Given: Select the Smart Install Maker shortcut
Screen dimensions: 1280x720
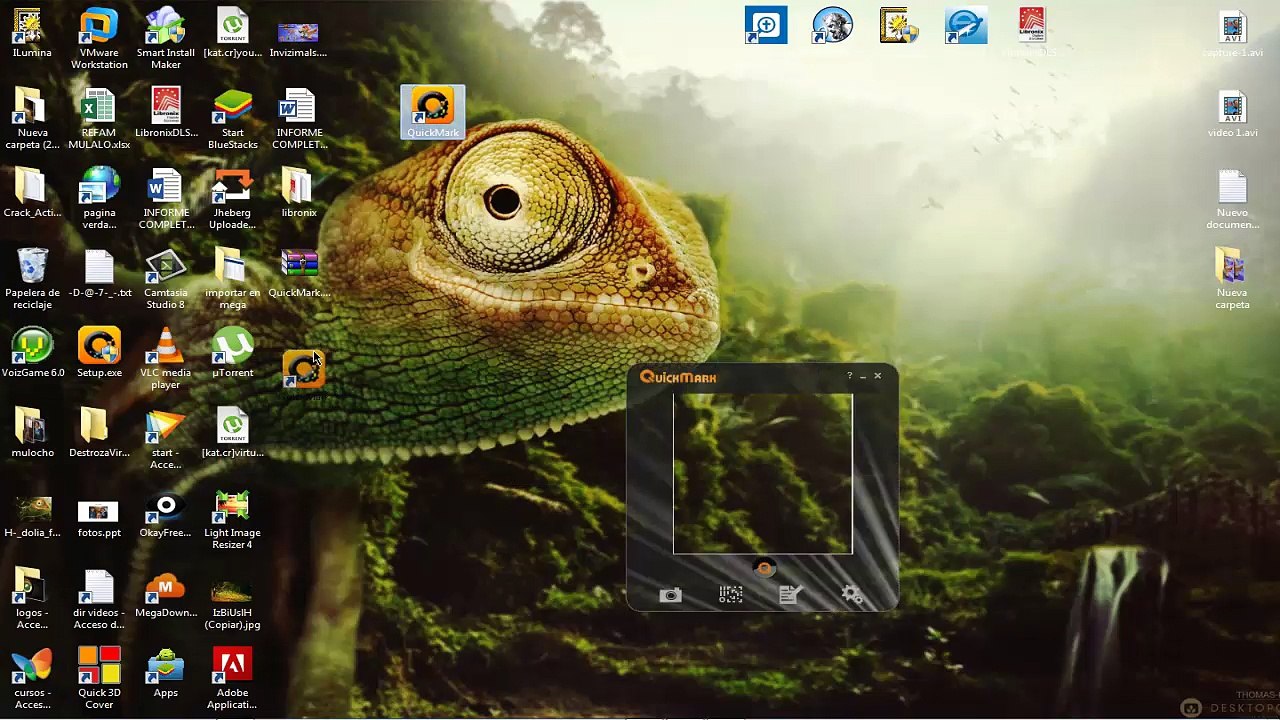Looking at the screenshot, I should click(166, 38).
